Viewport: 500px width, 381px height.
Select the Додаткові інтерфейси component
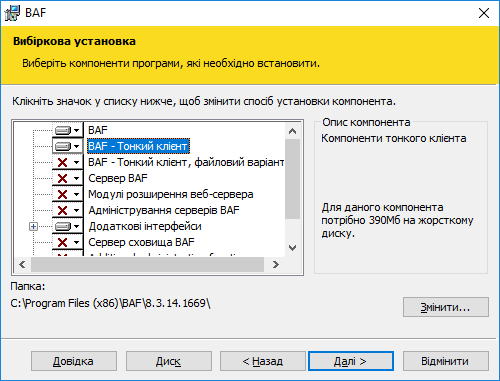click(145, 226)
